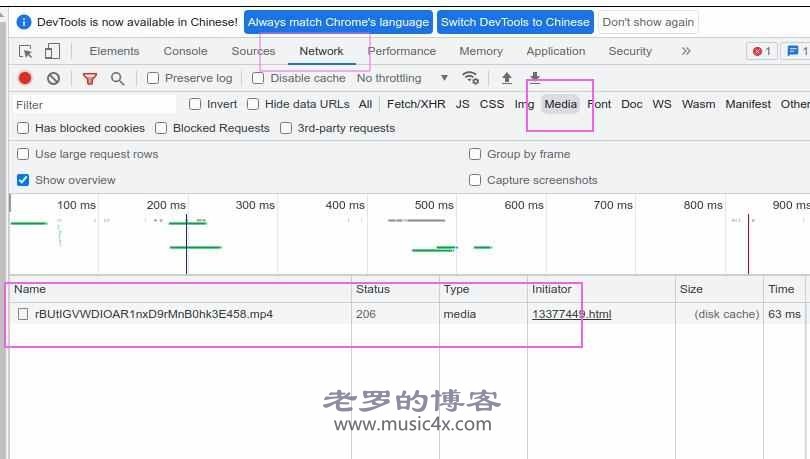The width and height of the screenshot is (810, 459).
Task: Open network conditions wifi icon
Action: click(470, 78)
